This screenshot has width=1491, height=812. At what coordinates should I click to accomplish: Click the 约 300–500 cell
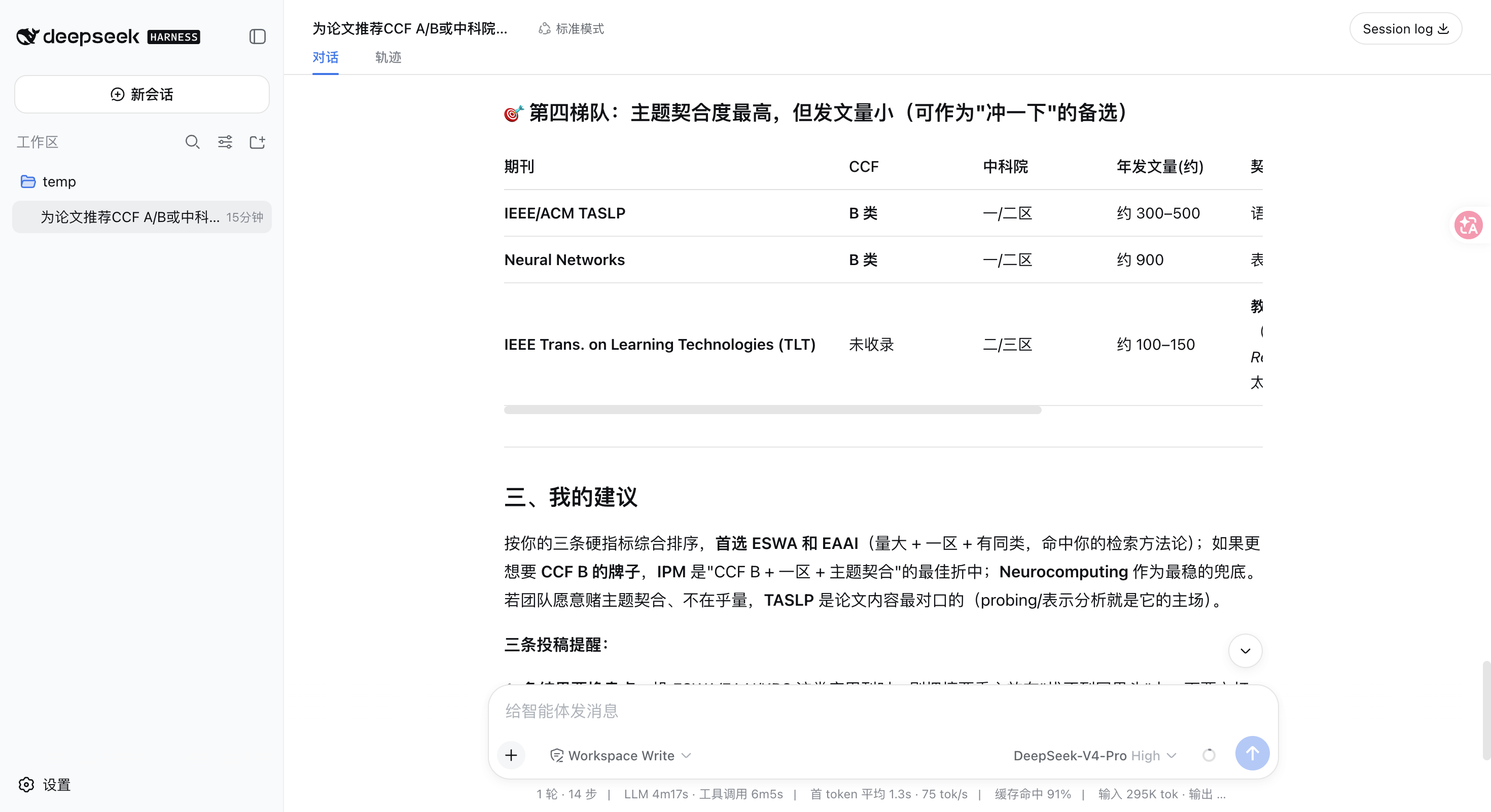coord(1158,213)
